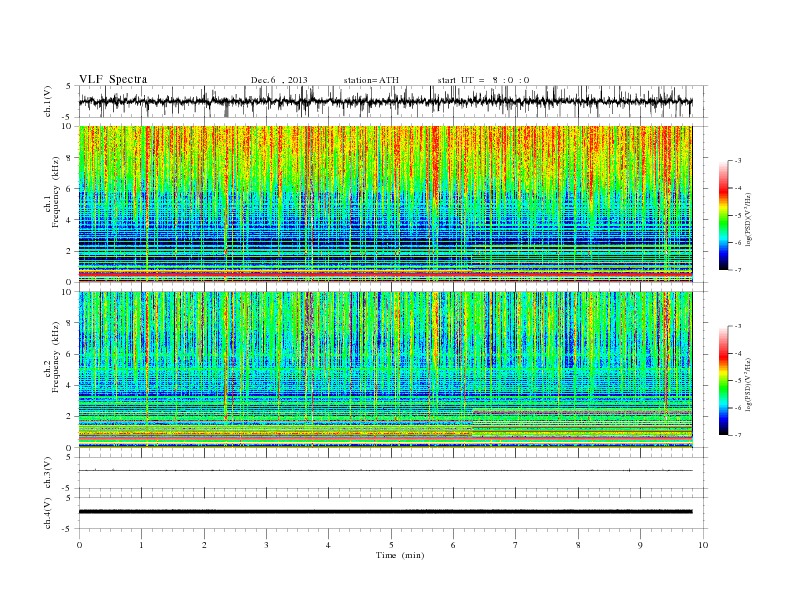Click the upper color bar's "-3" tick value

[x=737, y=161]
